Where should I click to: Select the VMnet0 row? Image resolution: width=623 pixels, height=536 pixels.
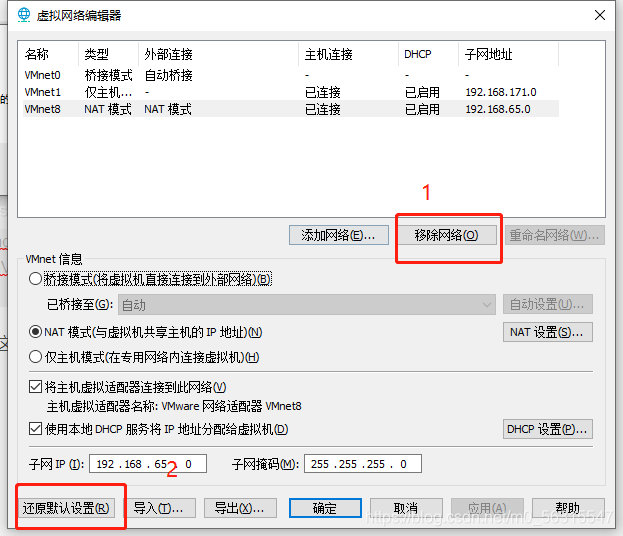pos(291,75)
